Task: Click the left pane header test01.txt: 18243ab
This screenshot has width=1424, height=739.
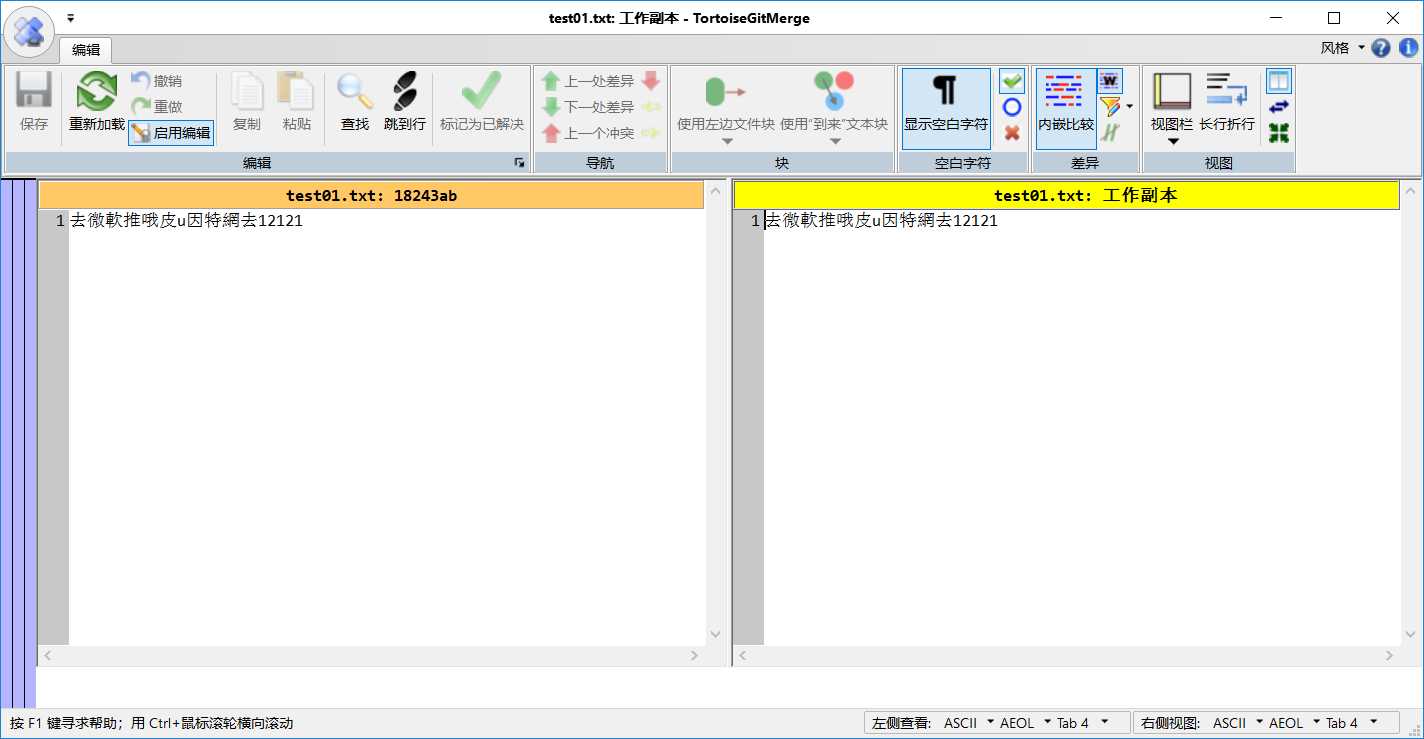Action: pyautogui.click(x=371, y=195)
